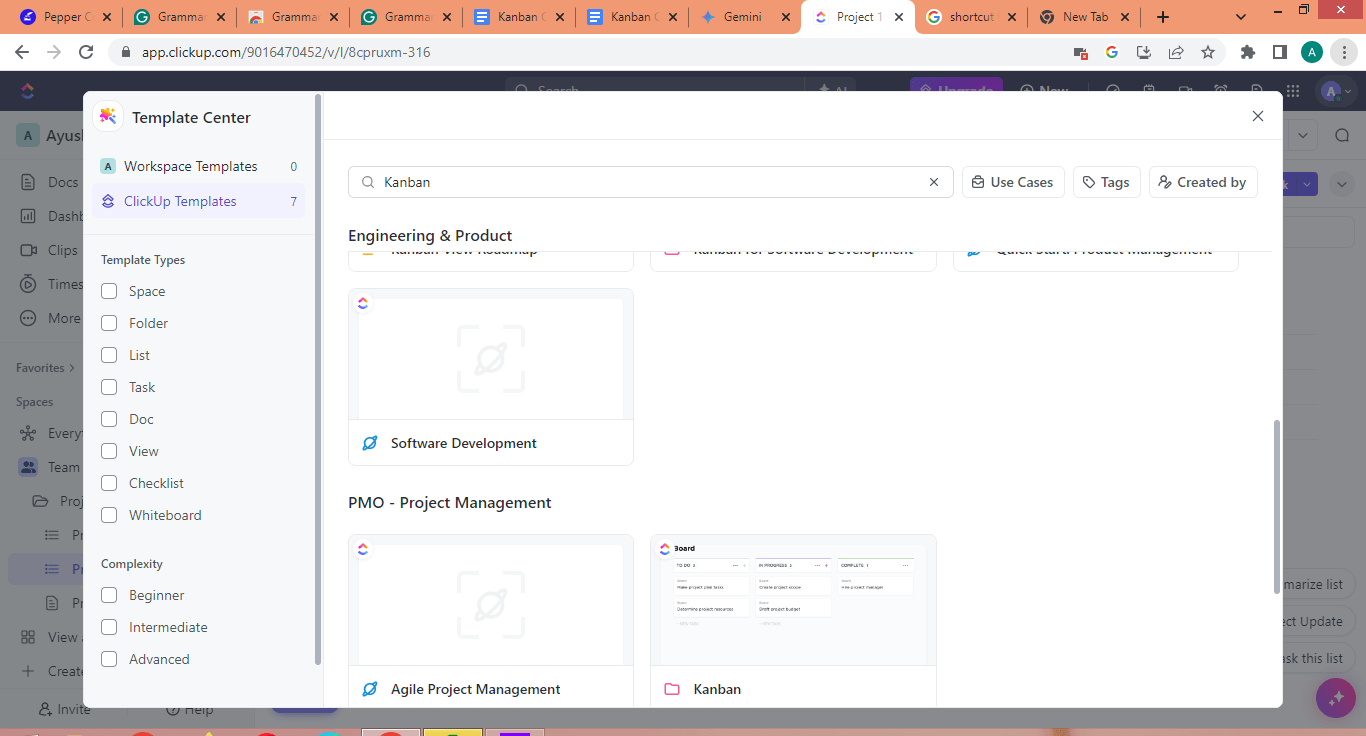Switch to the shortcut Google search tab
The image size is (1366, 736).
971,17
